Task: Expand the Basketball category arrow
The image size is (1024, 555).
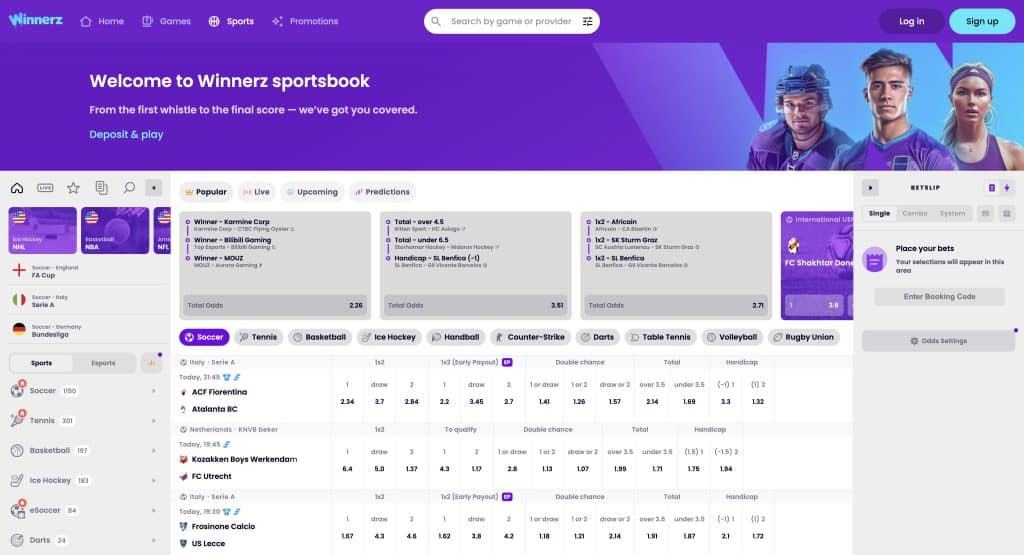Action: (153, 451)
